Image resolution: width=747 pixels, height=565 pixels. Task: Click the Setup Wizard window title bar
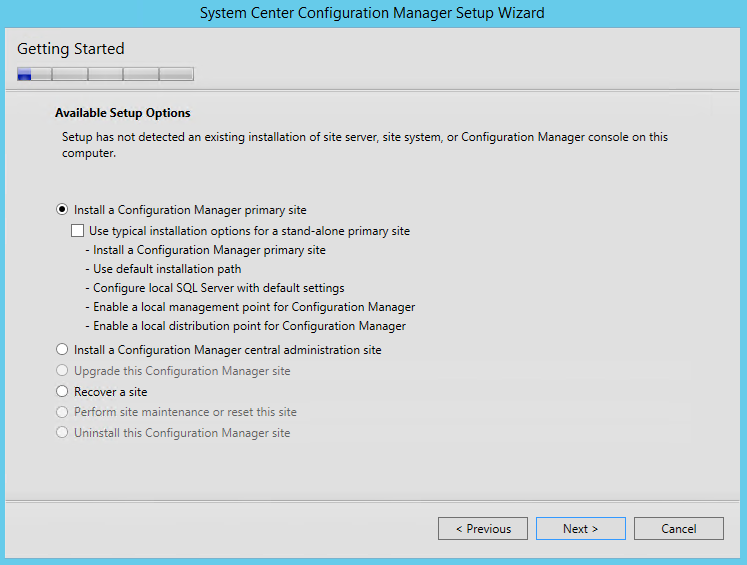pos(372,13)
